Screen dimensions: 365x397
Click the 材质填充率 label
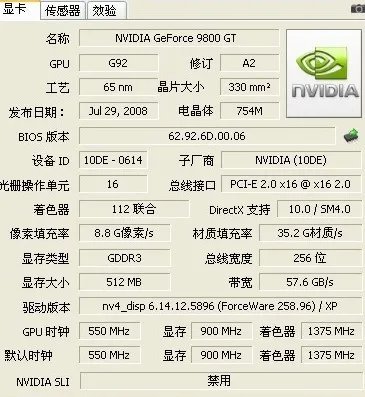222,234
